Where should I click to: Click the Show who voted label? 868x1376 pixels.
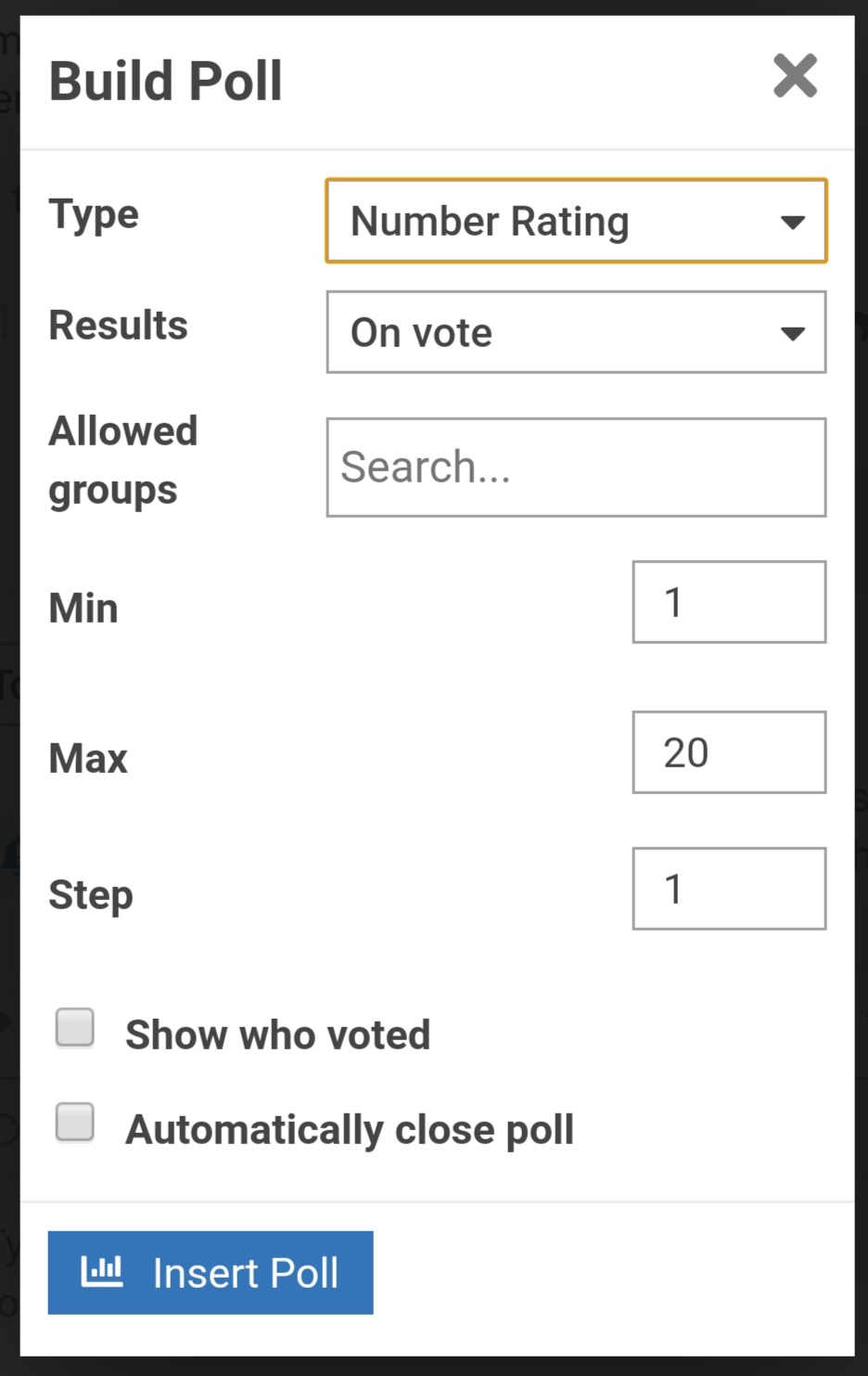(x=277, y=1035)
